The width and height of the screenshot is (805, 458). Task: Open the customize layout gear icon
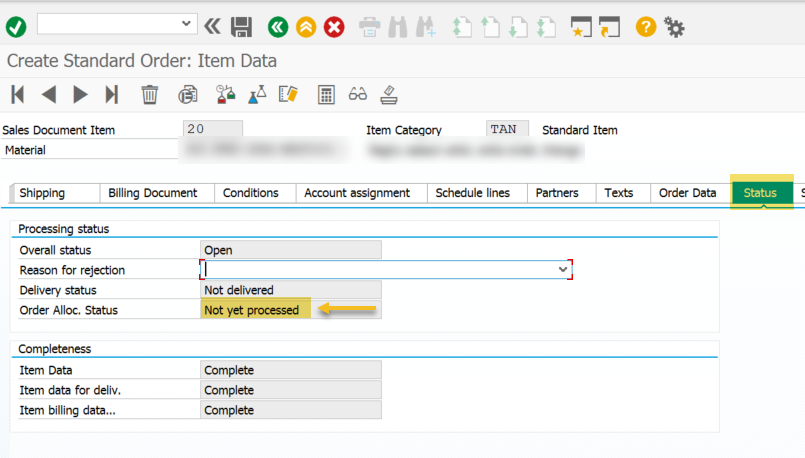click(675, 26)
